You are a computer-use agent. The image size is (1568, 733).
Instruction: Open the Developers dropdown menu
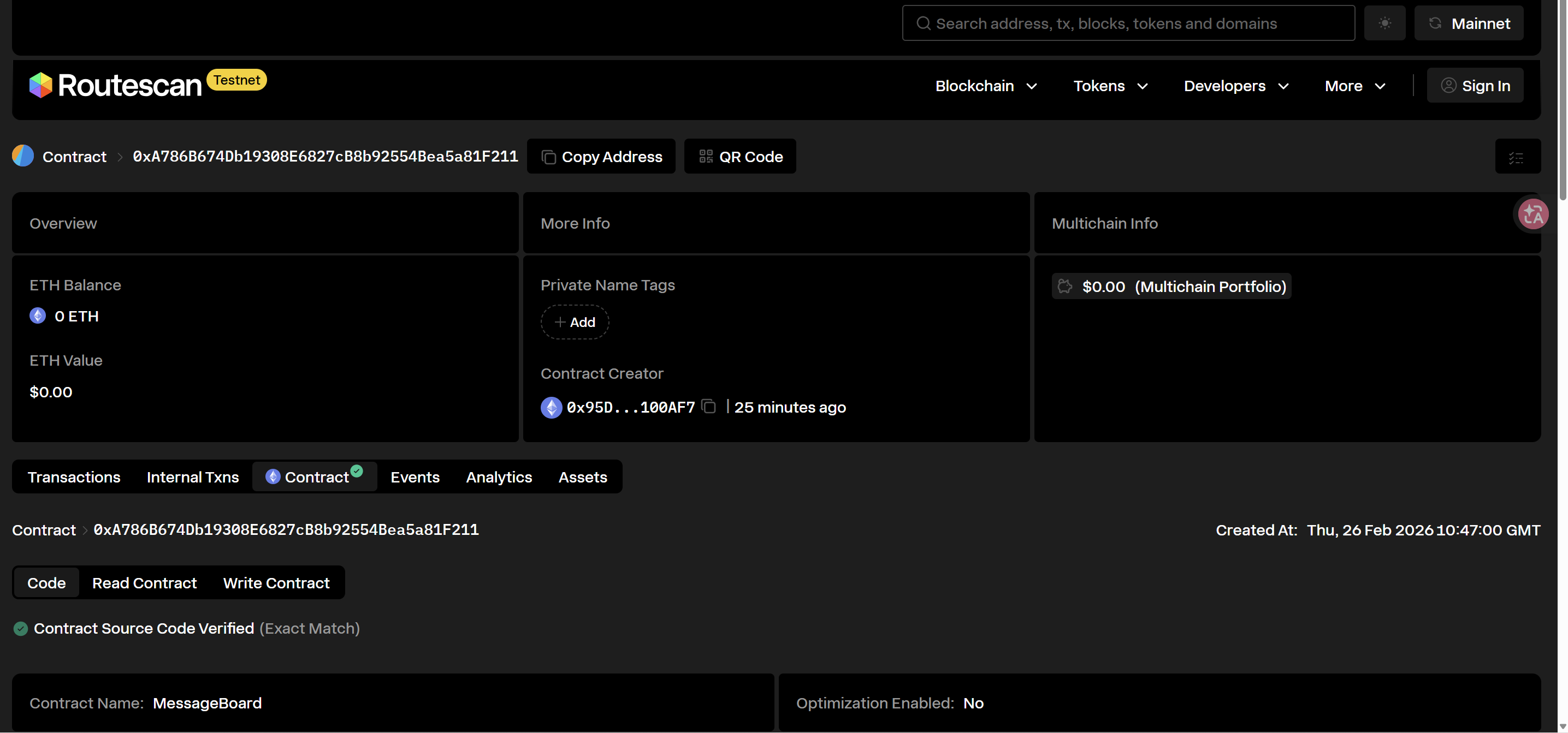[1235, 86]
